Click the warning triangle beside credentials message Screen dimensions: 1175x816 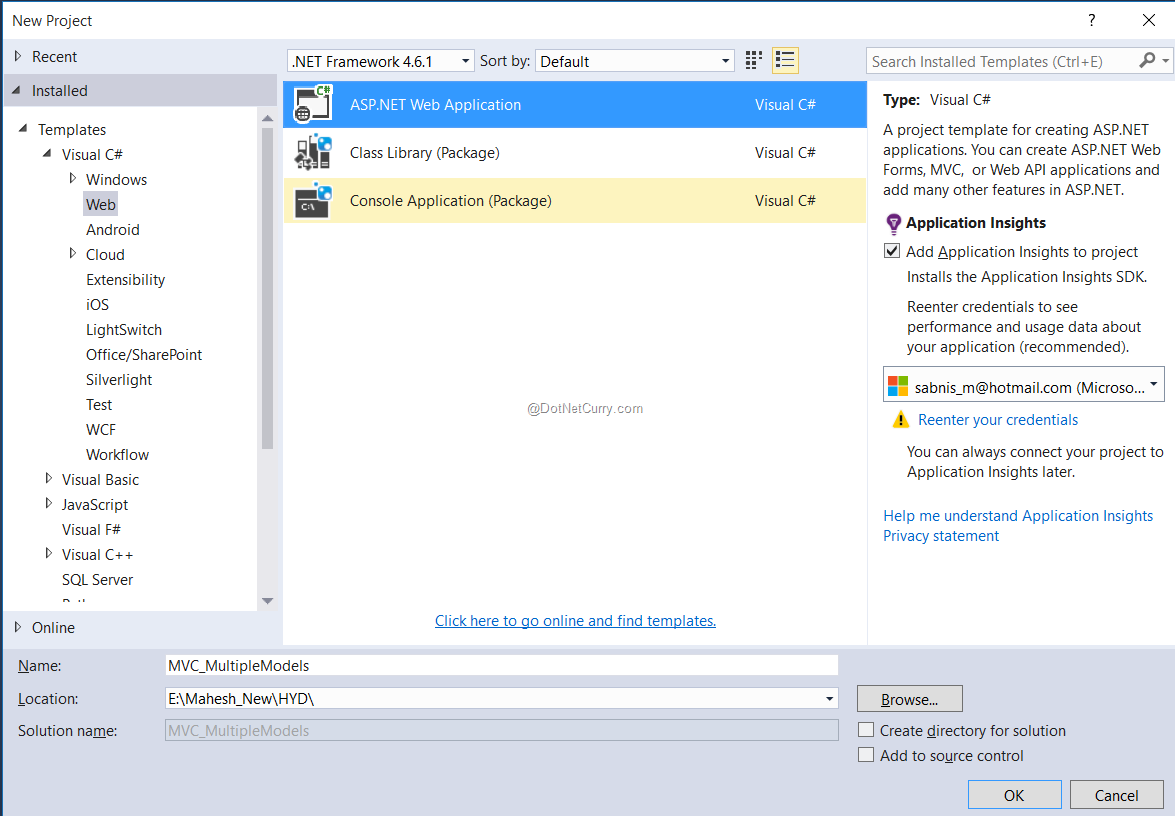tap(900, 419)
